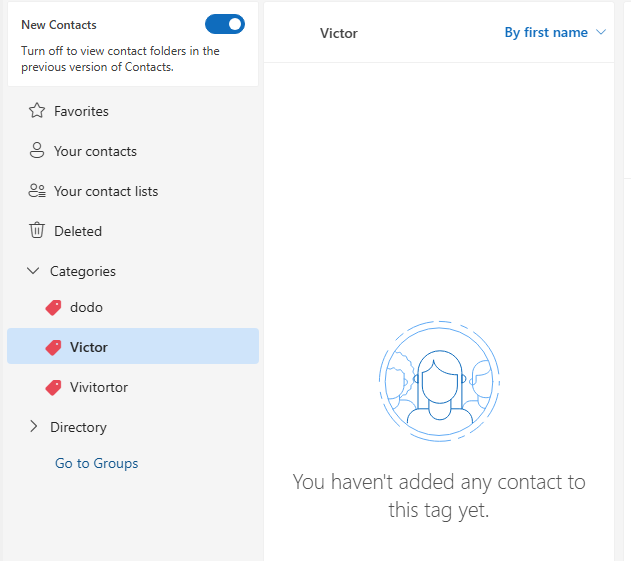Click the red tag icon beside dodo
This screenshot has width=631, height=561.
(x=54, y=308)
